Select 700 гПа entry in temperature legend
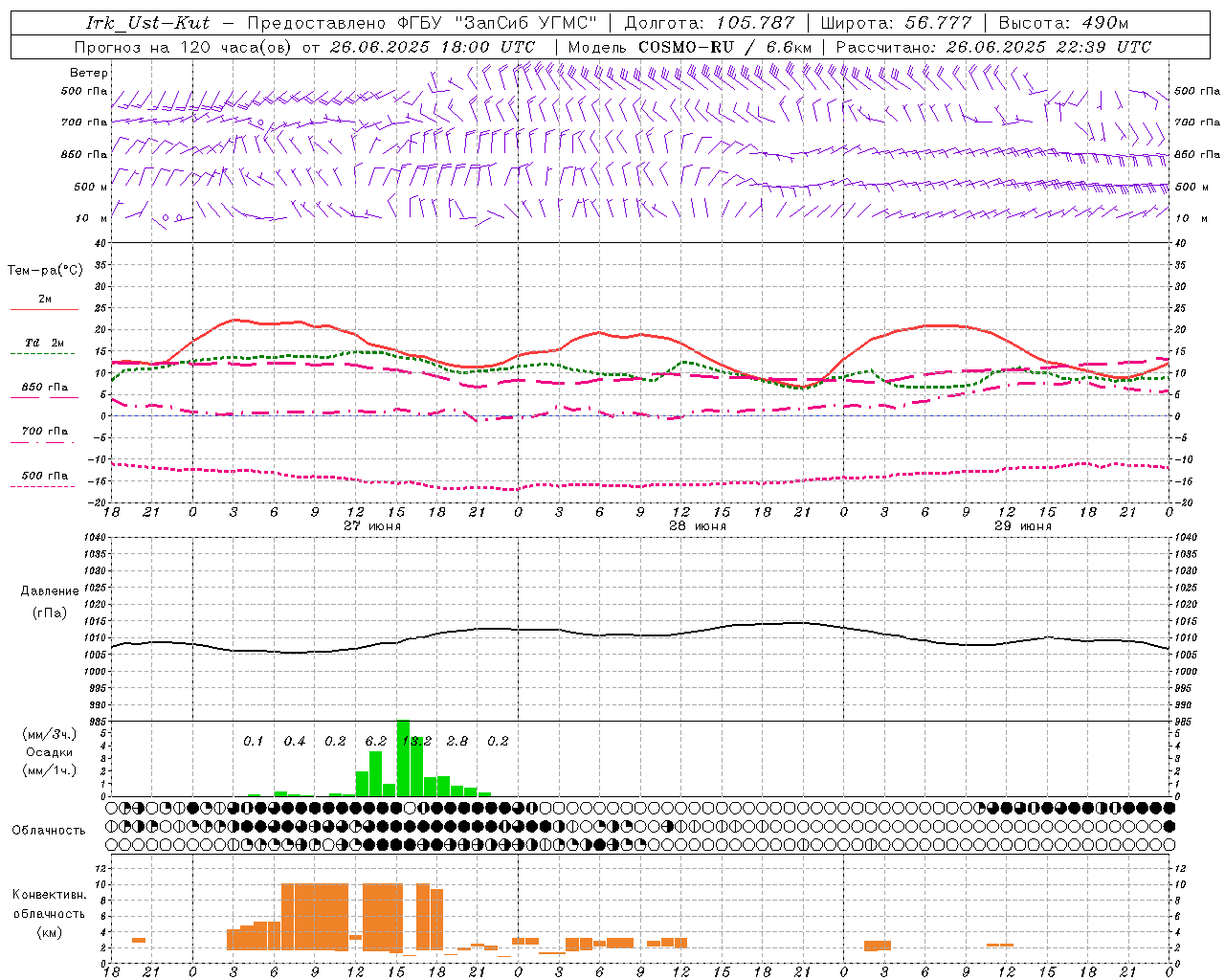1225x980 pixels. (45, 432)
